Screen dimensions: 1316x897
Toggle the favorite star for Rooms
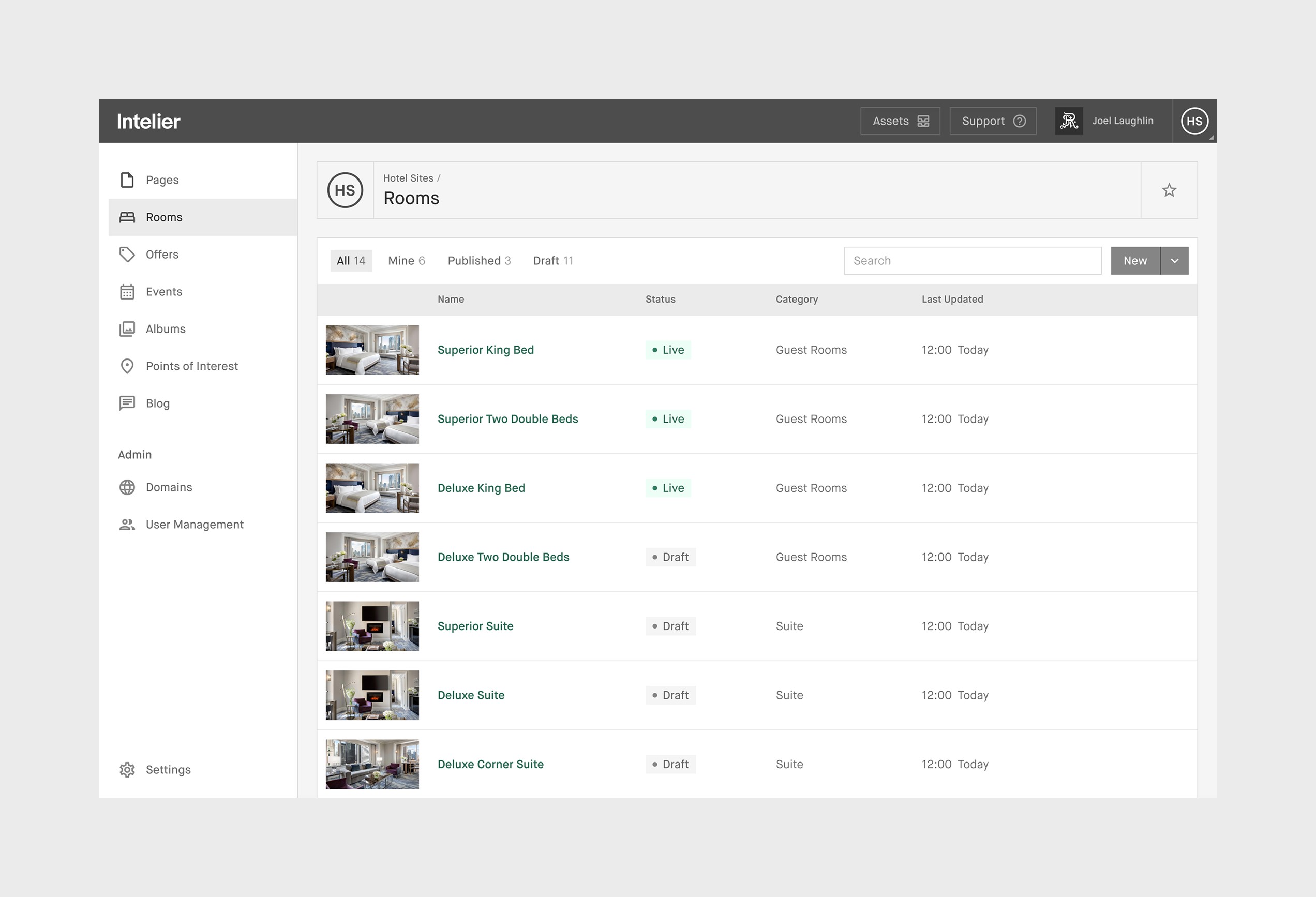[1169, 190]
